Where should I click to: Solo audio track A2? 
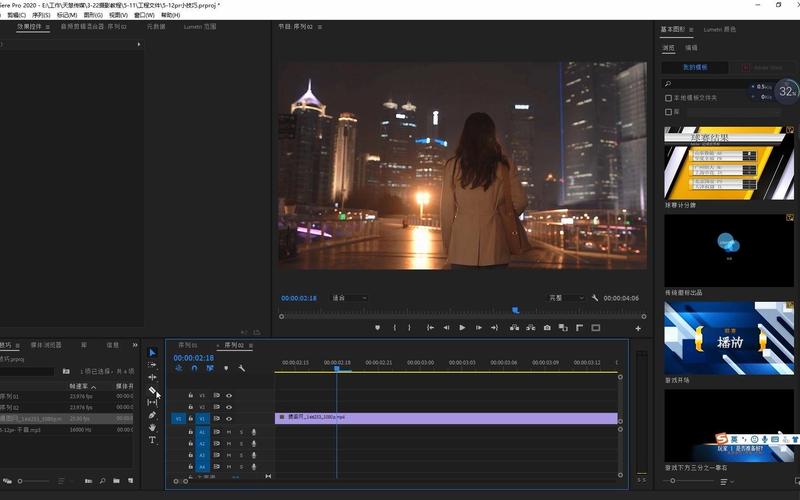click(x=241, y=444)
